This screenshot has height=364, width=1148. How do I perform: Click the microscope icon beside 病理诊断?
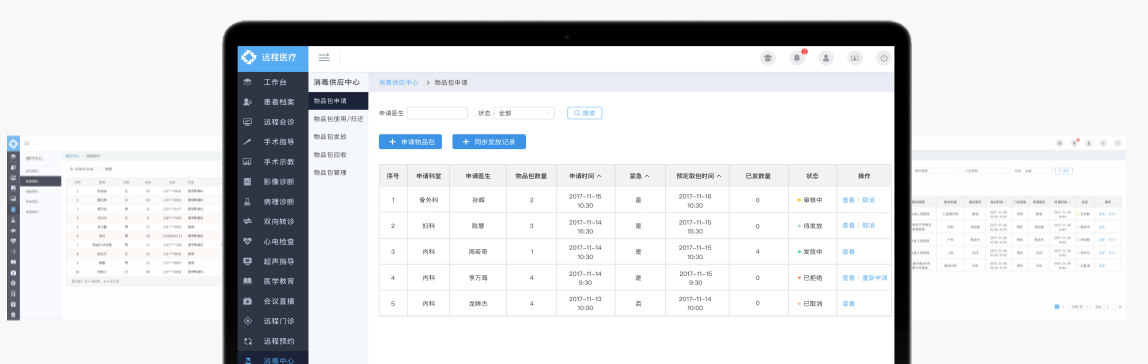(x=247, y=201)
